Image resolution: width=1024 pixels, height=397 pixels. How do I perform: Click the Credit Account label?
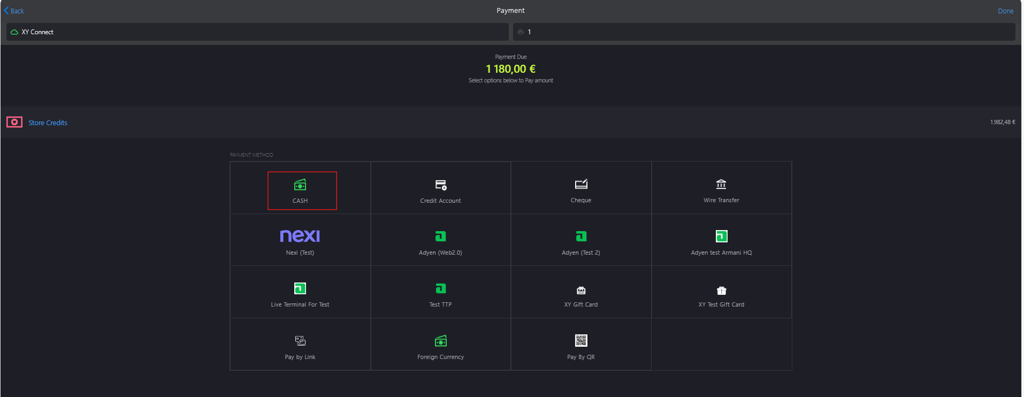click(441, 200)
